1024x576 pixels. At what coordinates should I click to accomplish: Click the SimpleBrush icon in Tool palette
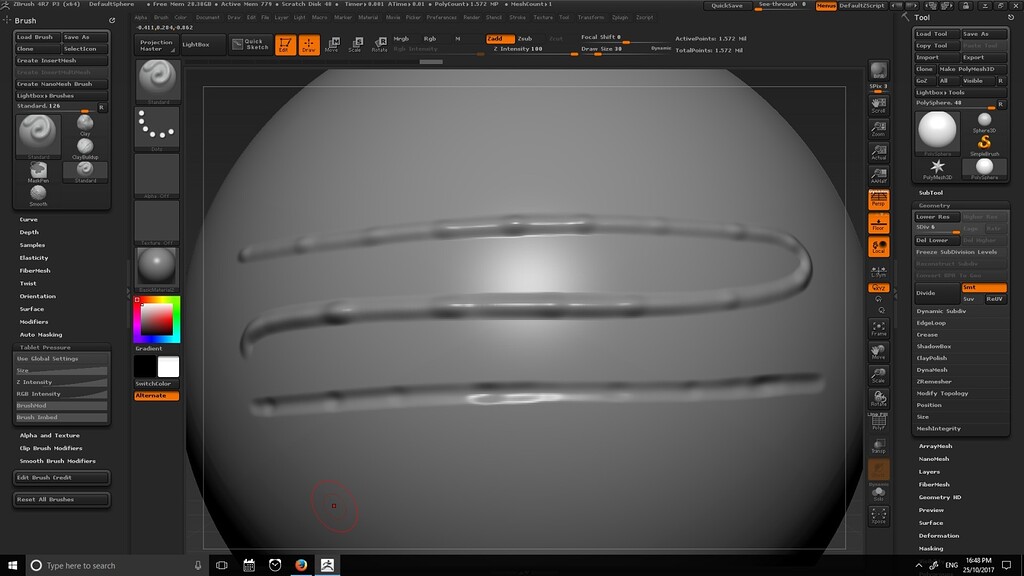(x=984, y=142)
